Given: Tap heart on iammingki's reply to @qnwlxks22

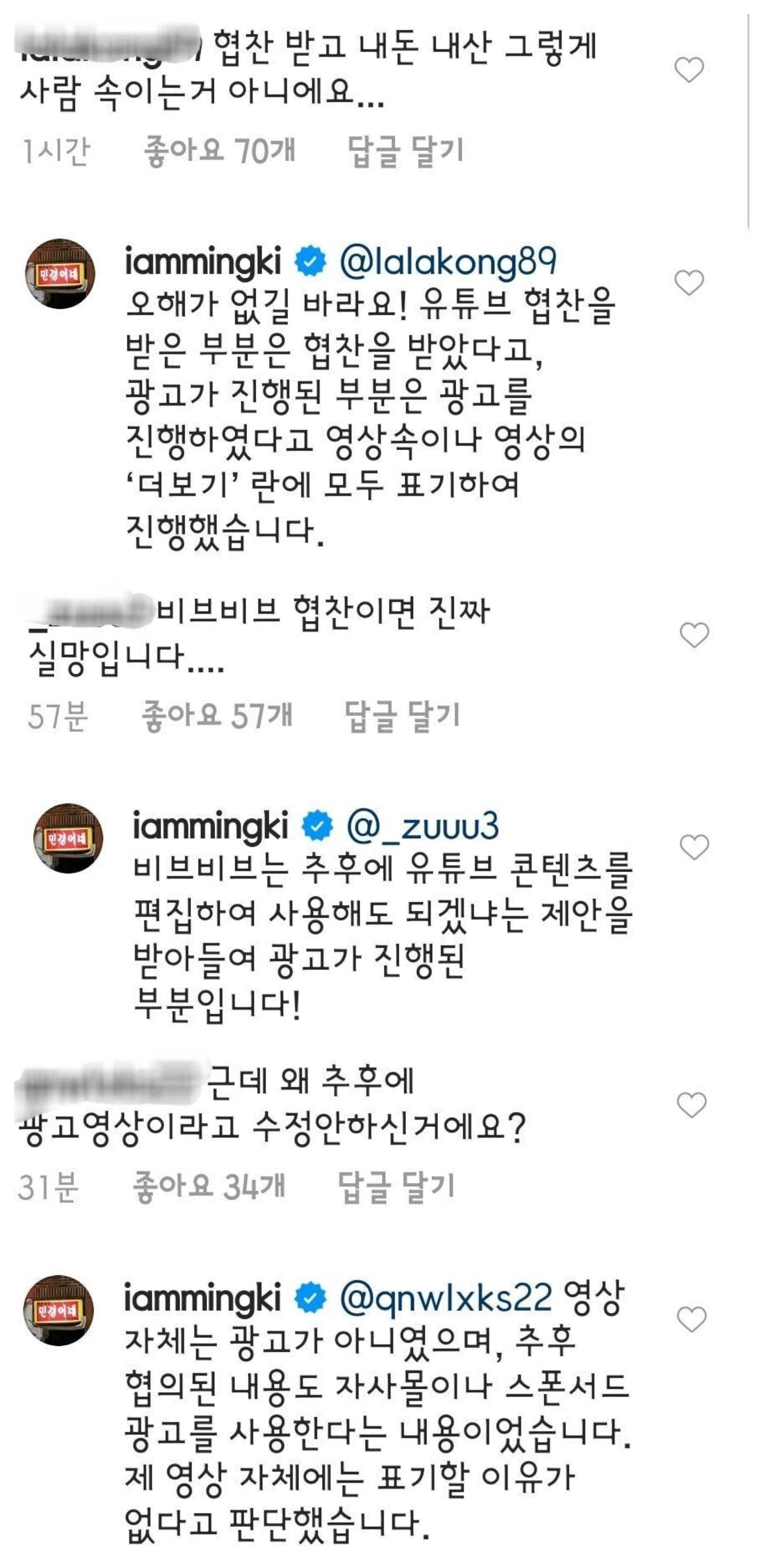Looking at the screenshot, I should [x=691, y=1319].
